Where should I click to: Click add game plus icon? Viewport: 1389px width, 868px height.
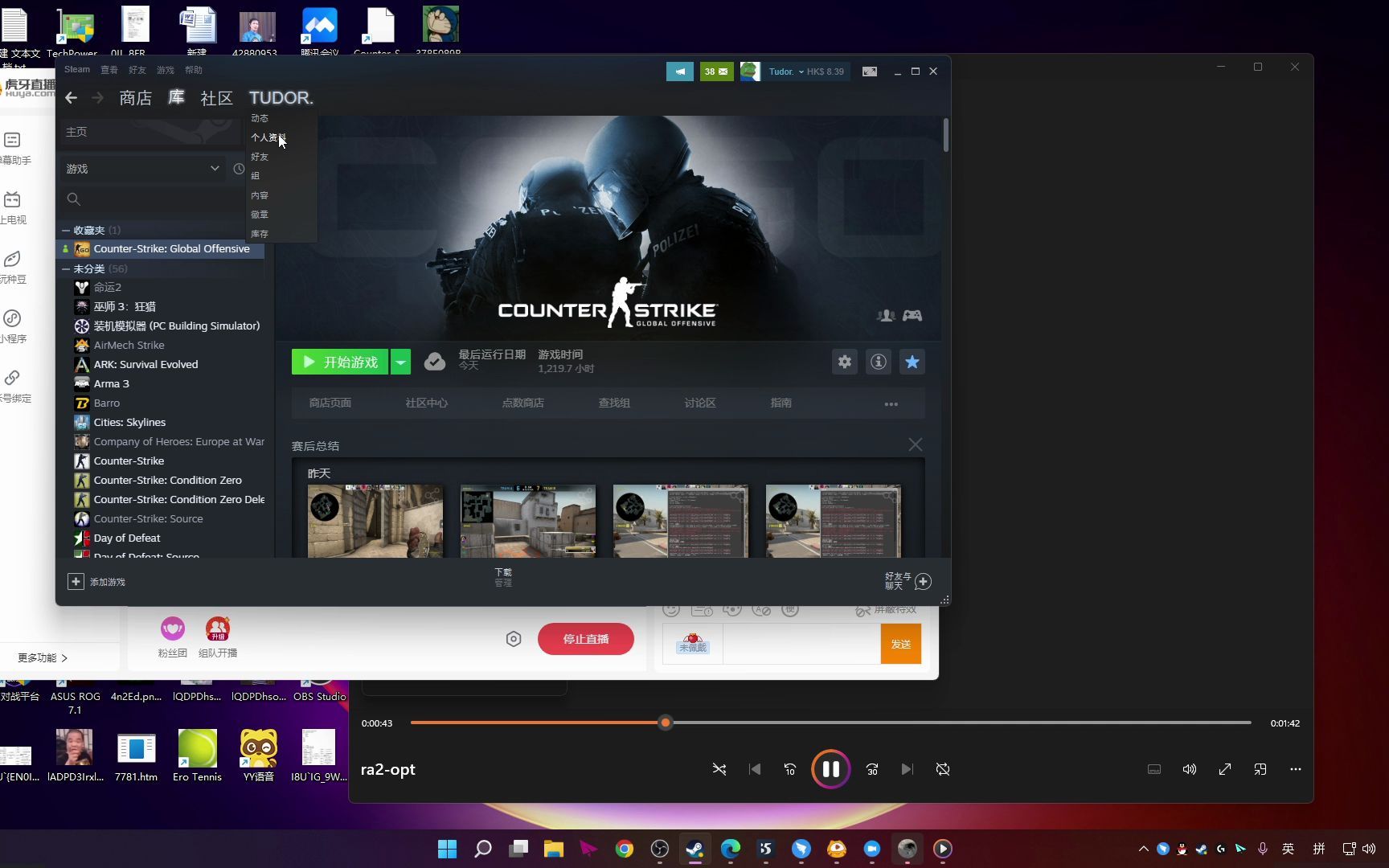click(x=76, y=581)
